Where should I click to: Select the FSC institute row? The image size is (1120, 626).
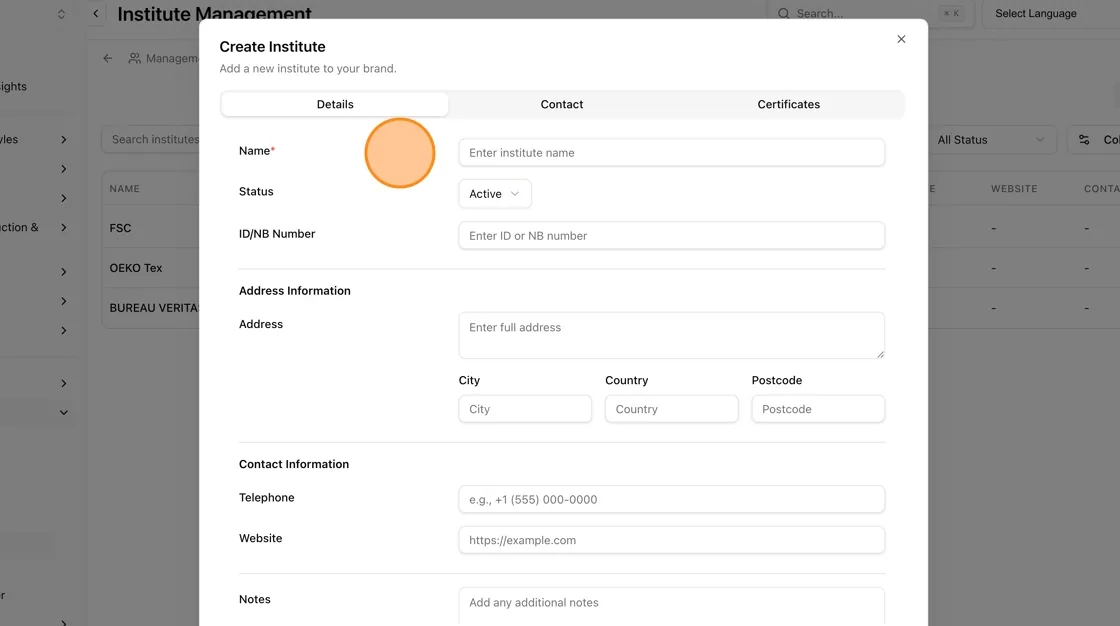(x=151, y=228)
